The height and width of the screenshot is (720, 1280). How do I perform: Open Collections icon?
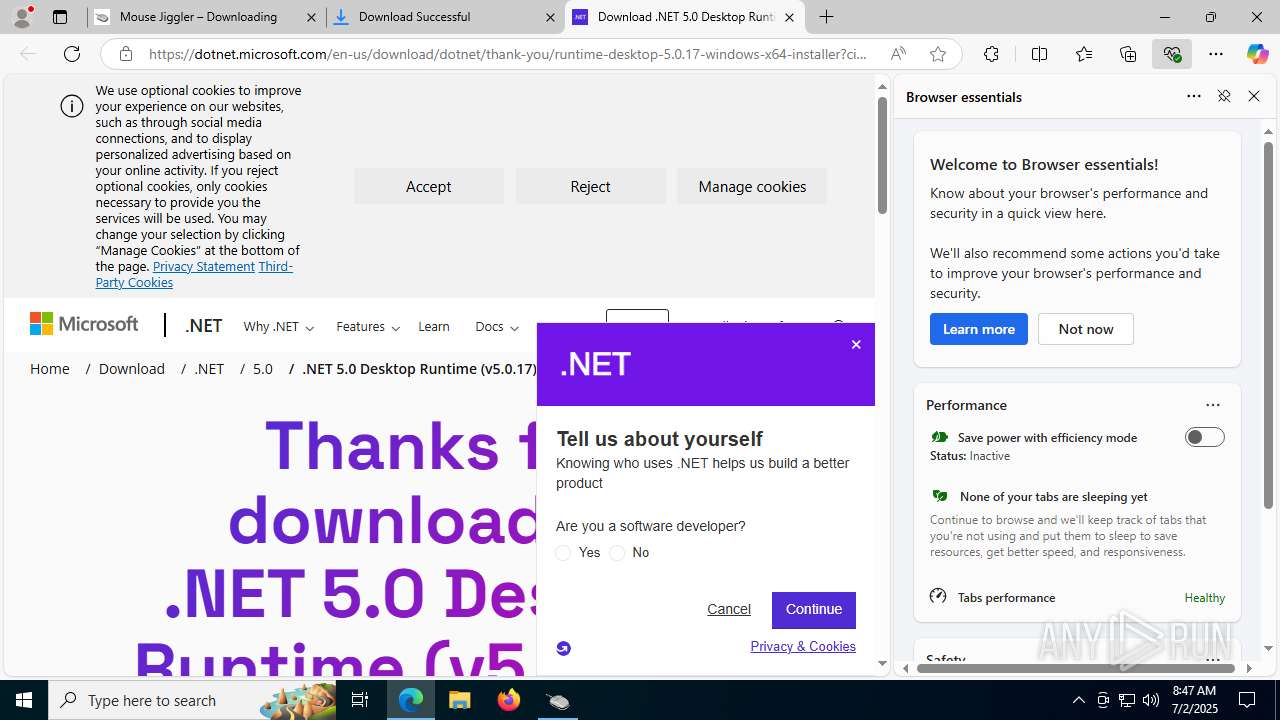[1128, 54]
